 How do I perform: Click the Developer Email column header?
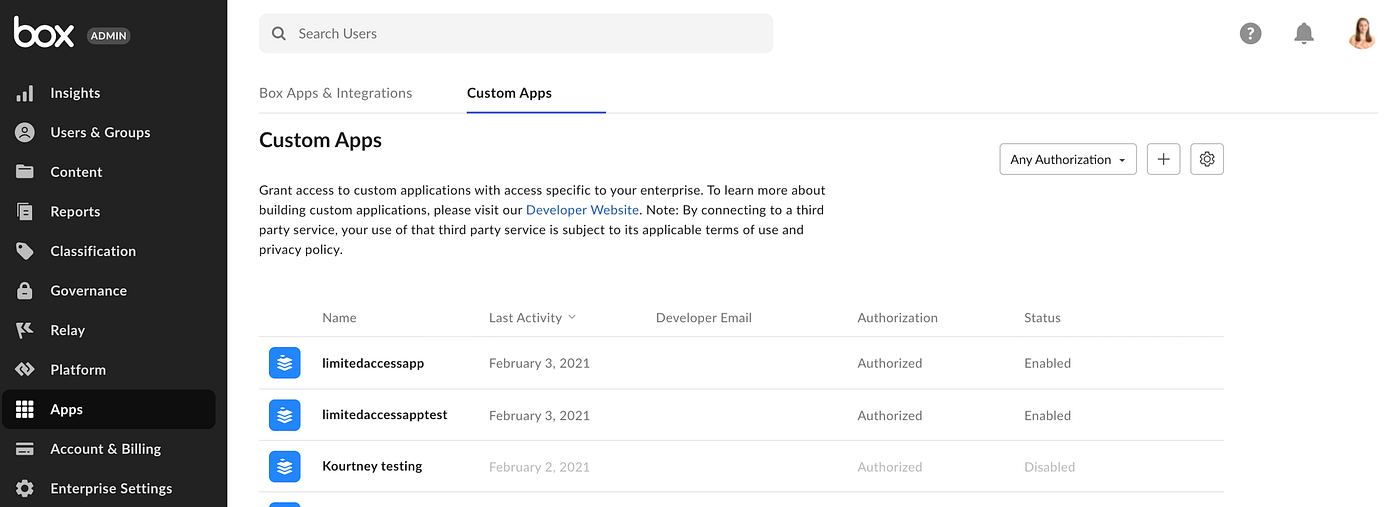pyautogui.click(x=704, y=318)
